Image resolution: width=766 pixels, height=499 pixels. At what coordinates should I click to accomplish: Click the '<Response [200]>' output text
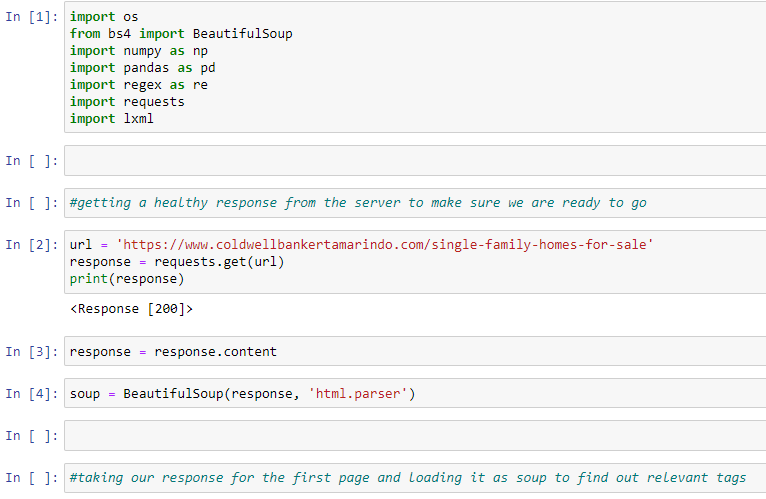131,309
